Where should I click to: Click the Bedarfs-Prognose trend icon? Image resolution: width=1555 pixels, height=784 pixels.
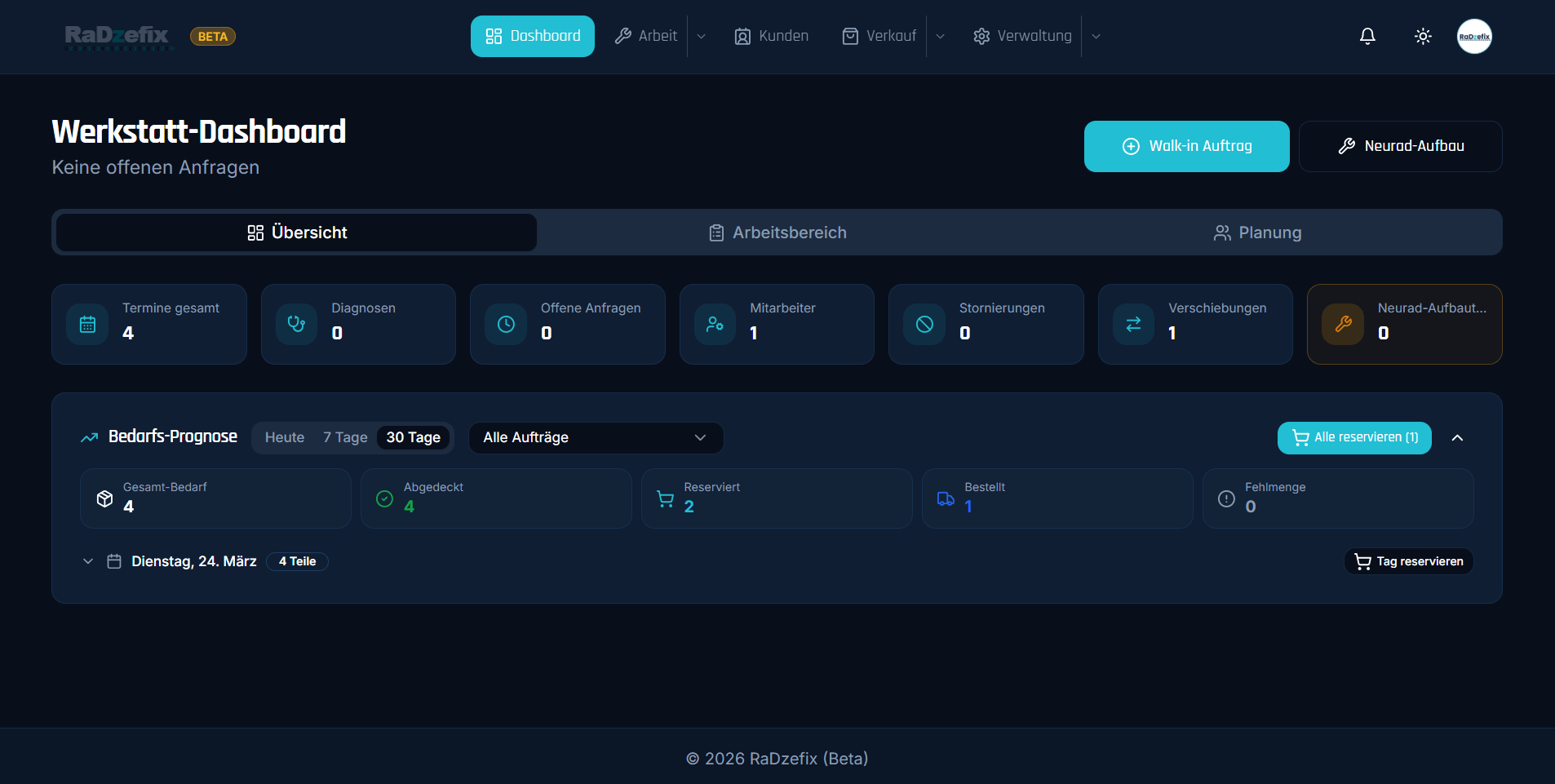click(x=89, y=436)
